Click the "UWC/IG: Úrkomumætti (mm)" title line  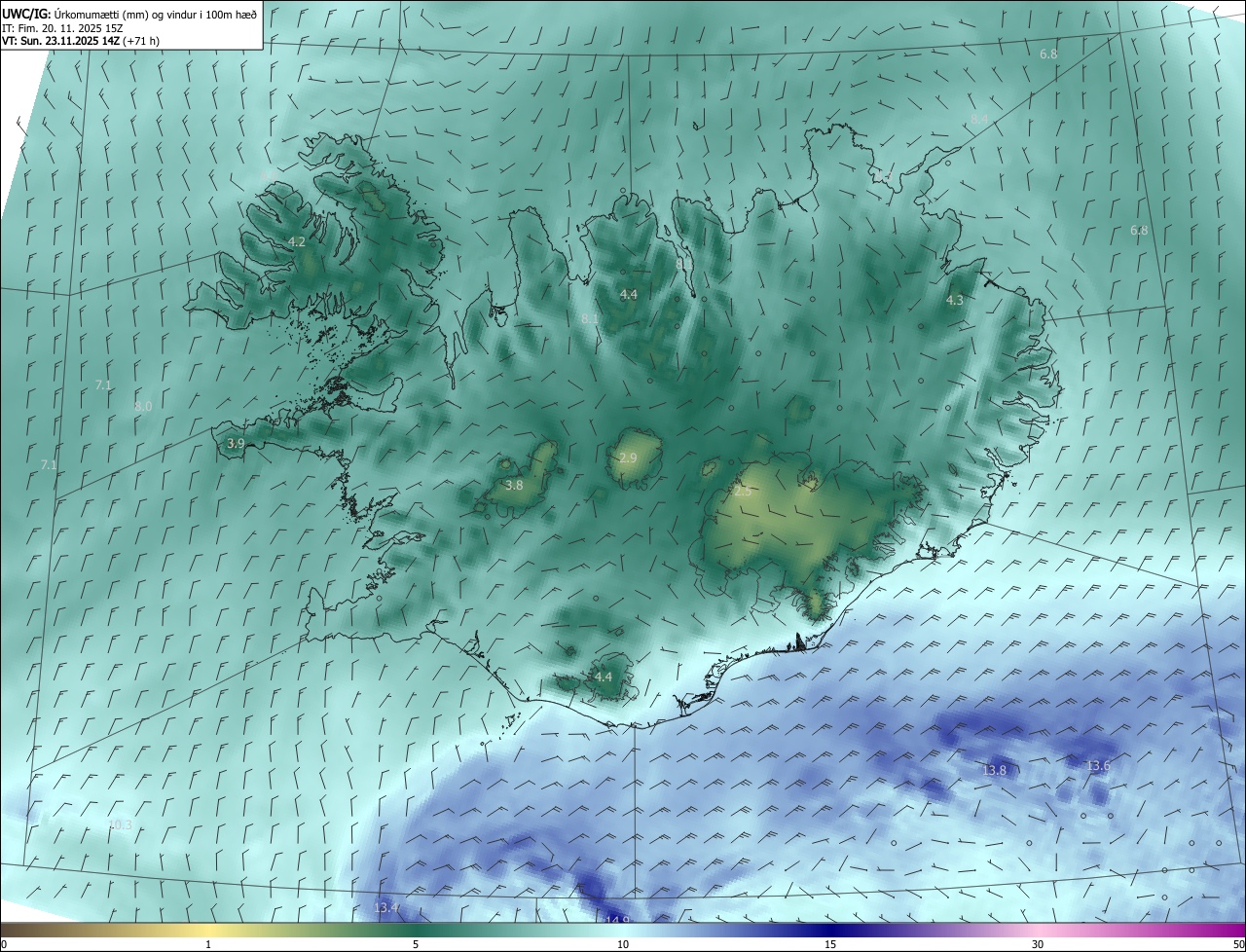coord(130,14)
